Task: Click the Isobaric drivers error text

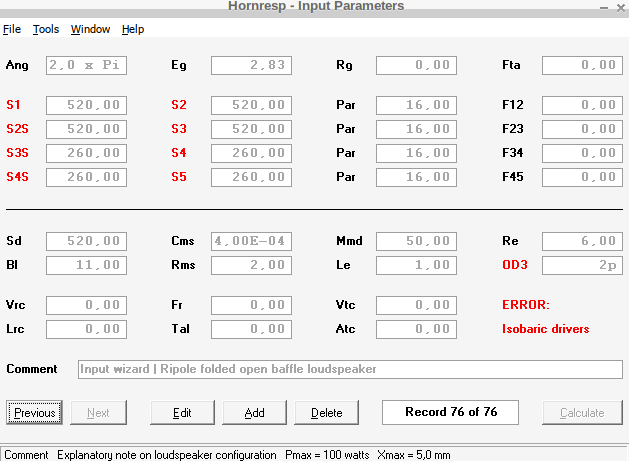Action: [x=546, y=329]
